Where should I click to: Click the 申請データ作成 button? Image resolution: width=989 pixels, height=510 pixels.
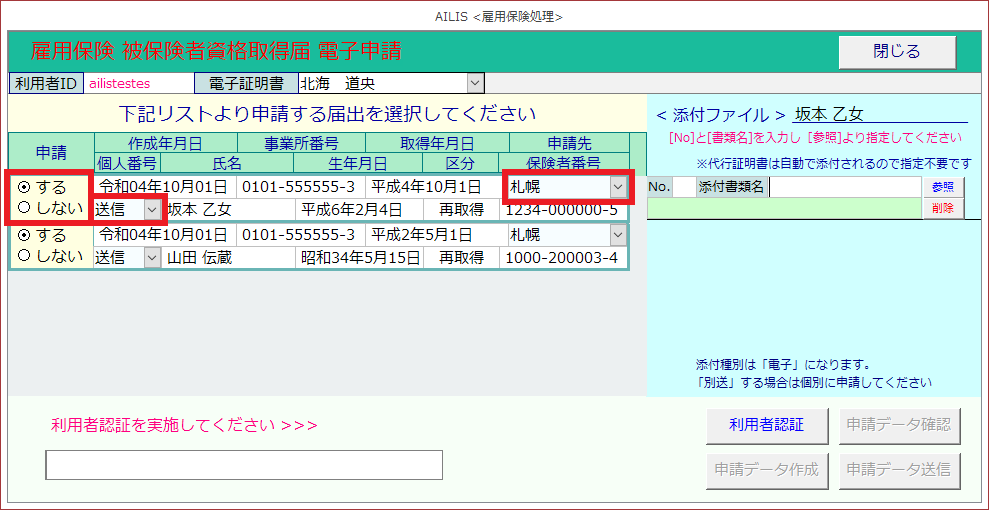coord(767,468)
